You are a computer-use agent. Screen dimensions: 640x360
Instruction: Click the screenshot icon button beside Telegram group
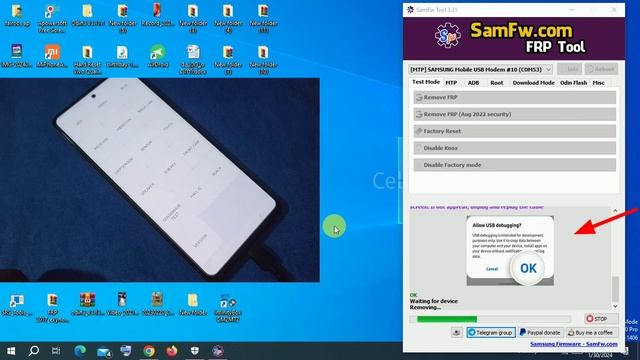[456, 333]
